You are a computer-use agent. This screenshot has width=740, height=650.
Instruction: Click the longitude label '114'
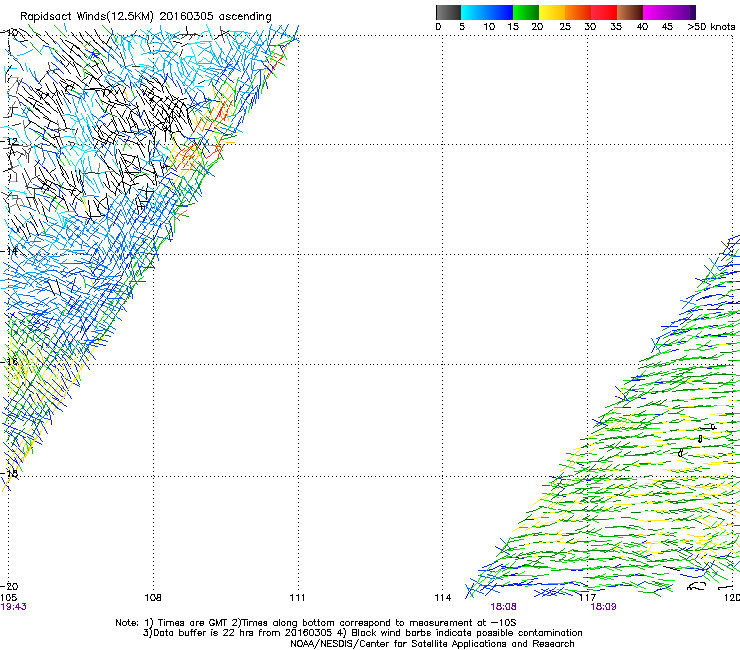pos(443,598)
